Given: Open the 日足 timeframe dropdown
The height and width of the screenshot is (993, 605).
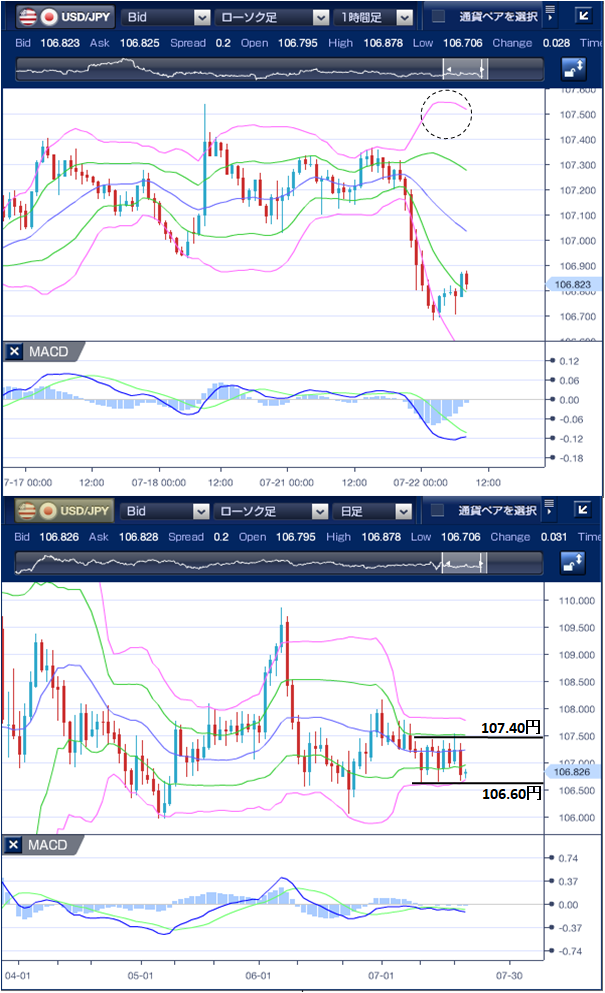Looking at the screenshot, I should tap(373, 511).
